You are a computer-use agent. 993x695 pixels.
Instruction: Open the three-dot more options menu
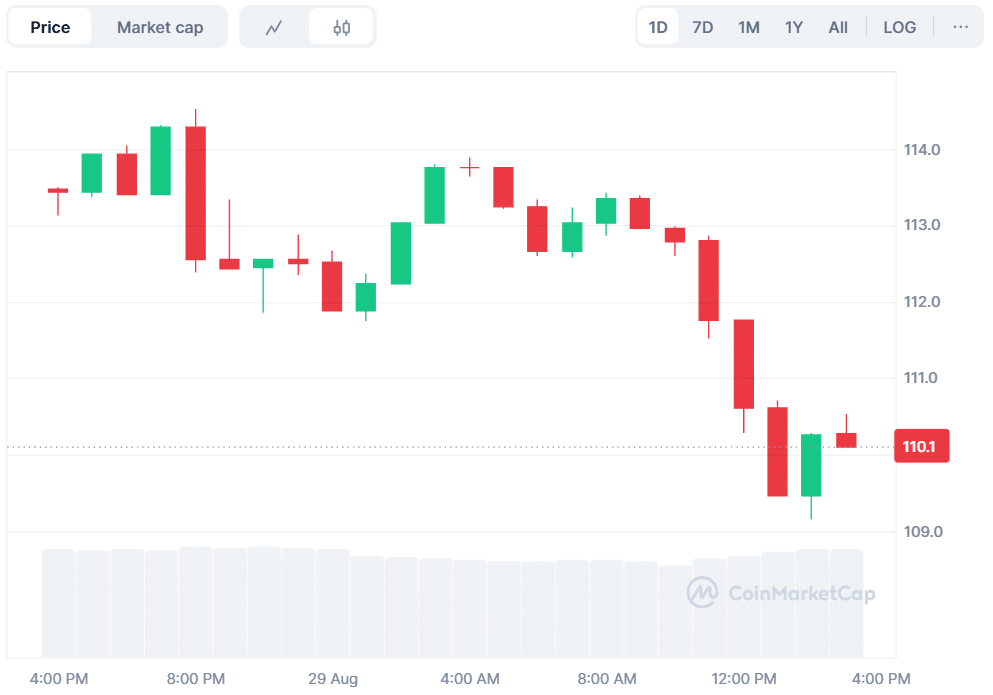click(x=960, y=27)
